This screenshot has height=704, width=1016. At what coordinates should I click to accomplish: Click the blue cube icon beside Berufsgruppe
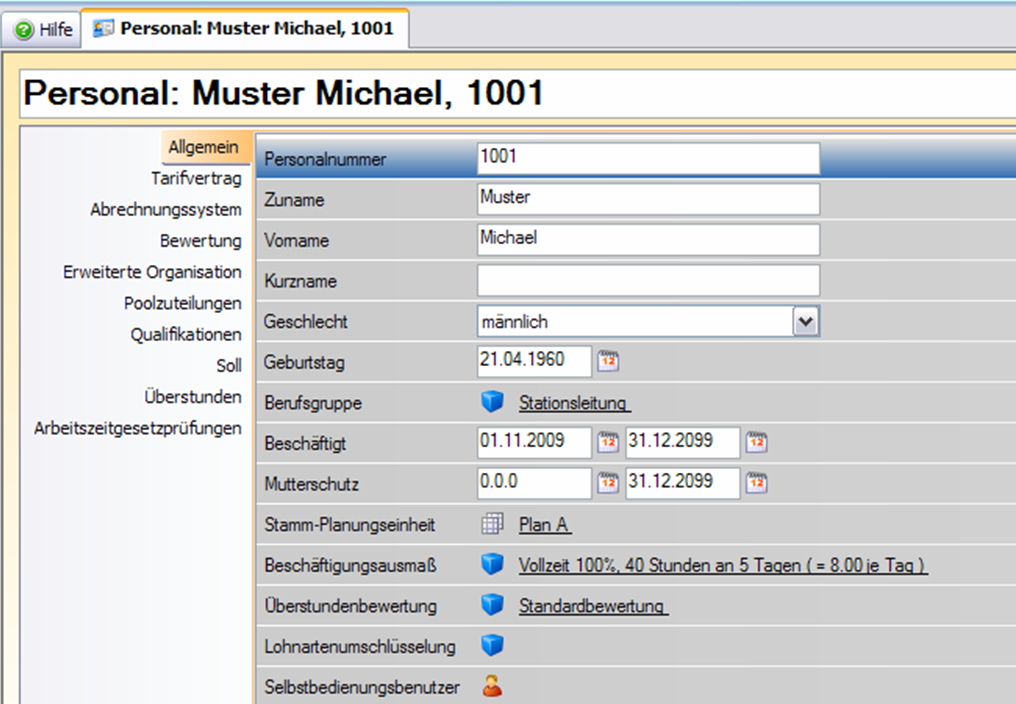(x=491, y=403)
